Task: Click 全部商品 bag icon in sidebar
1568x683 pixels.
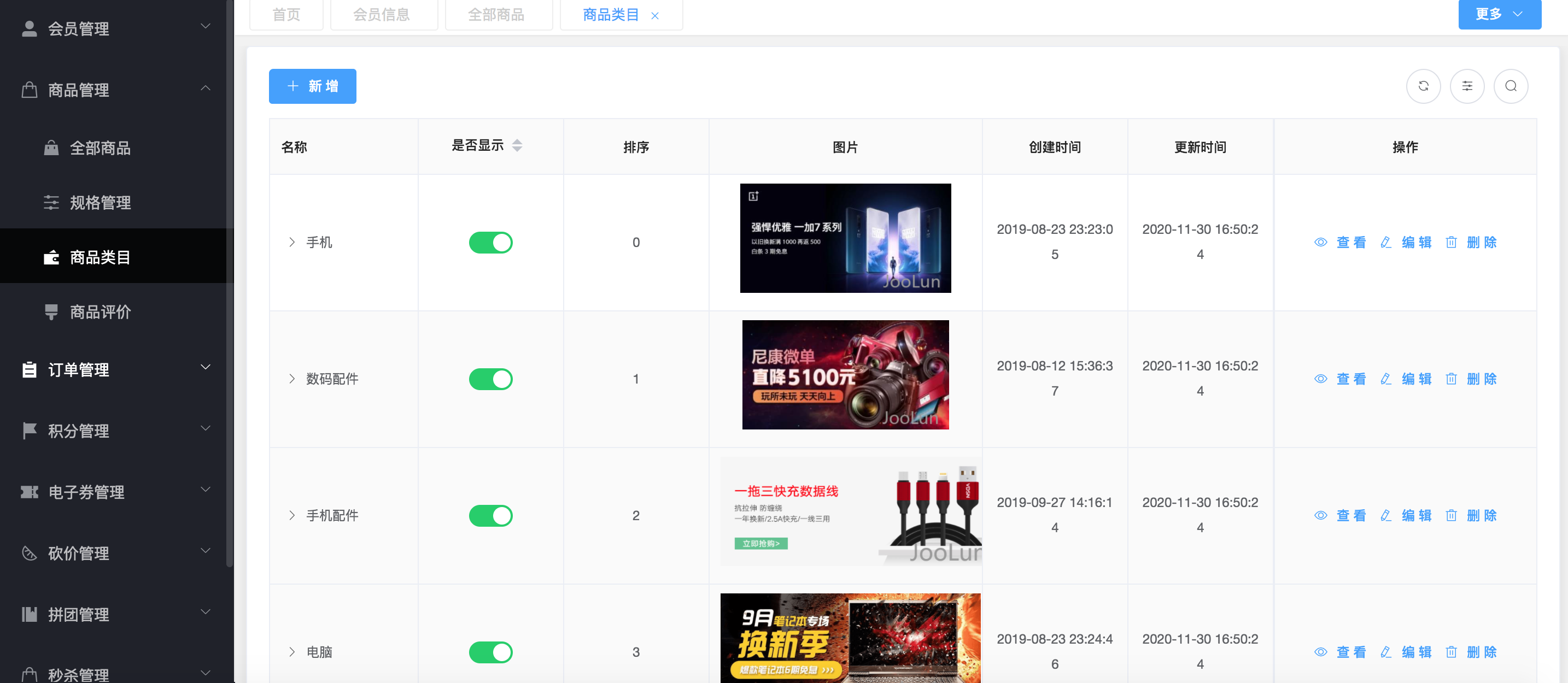Action: coord(51,148)
